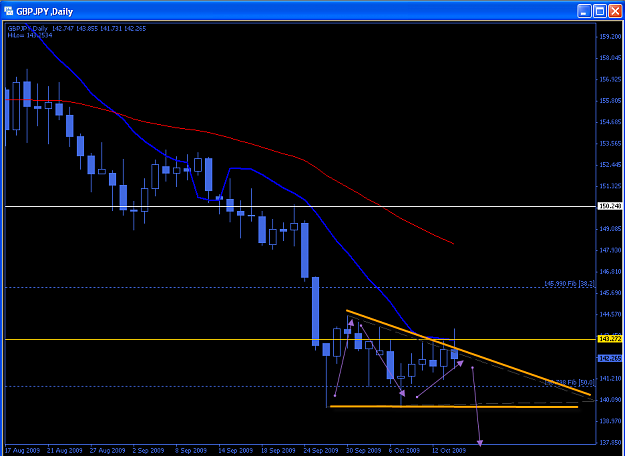Click the 138.970 price scale value

pyautogui.click(x=610, y=421)
